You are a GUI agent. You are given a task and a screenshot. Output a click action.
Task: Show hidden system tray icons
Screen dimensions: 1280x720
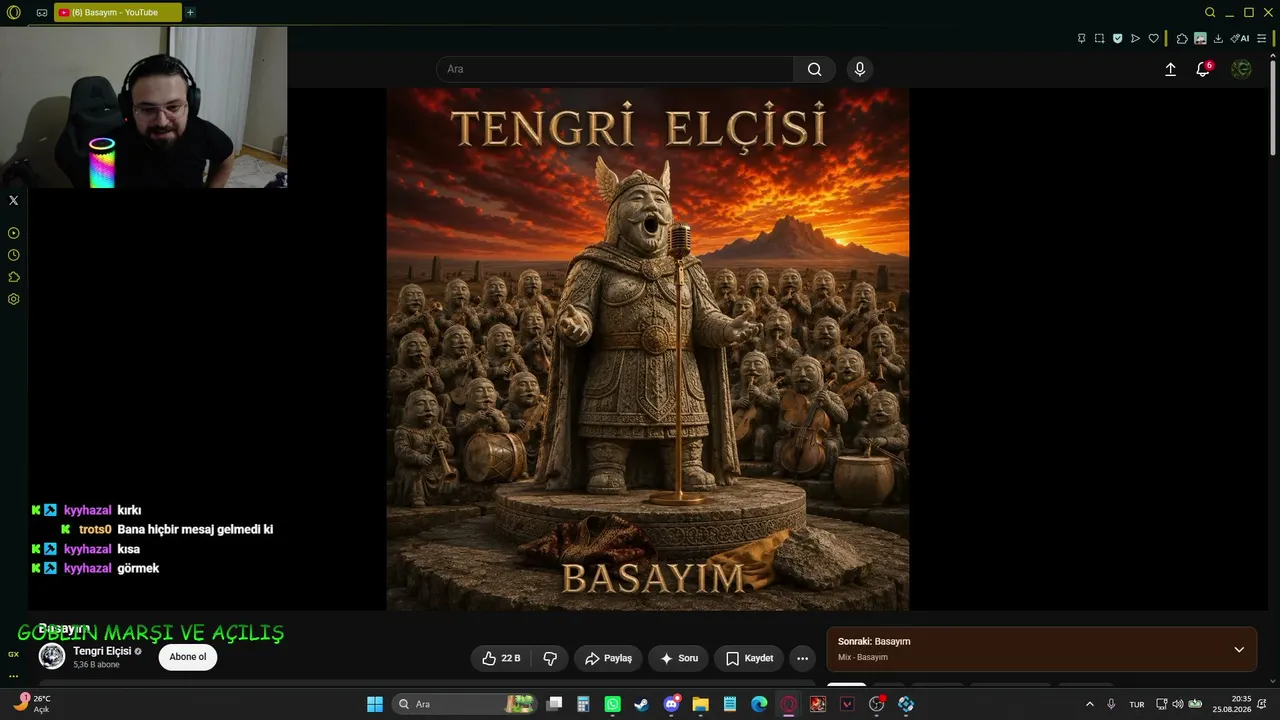[x=1090, y=704]
